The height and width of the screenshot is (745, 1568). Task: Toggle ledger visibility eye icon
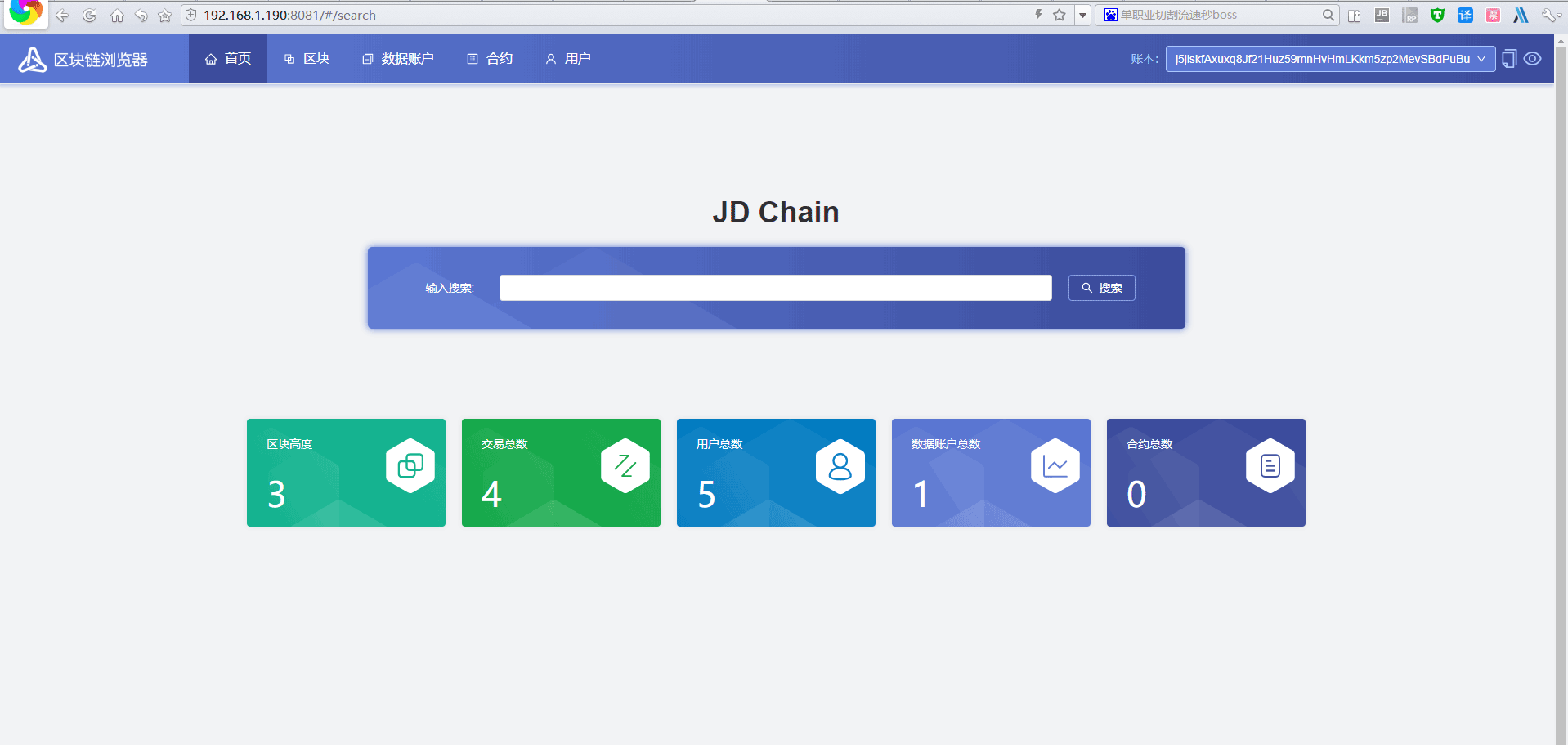click(x=1533, y=59)
